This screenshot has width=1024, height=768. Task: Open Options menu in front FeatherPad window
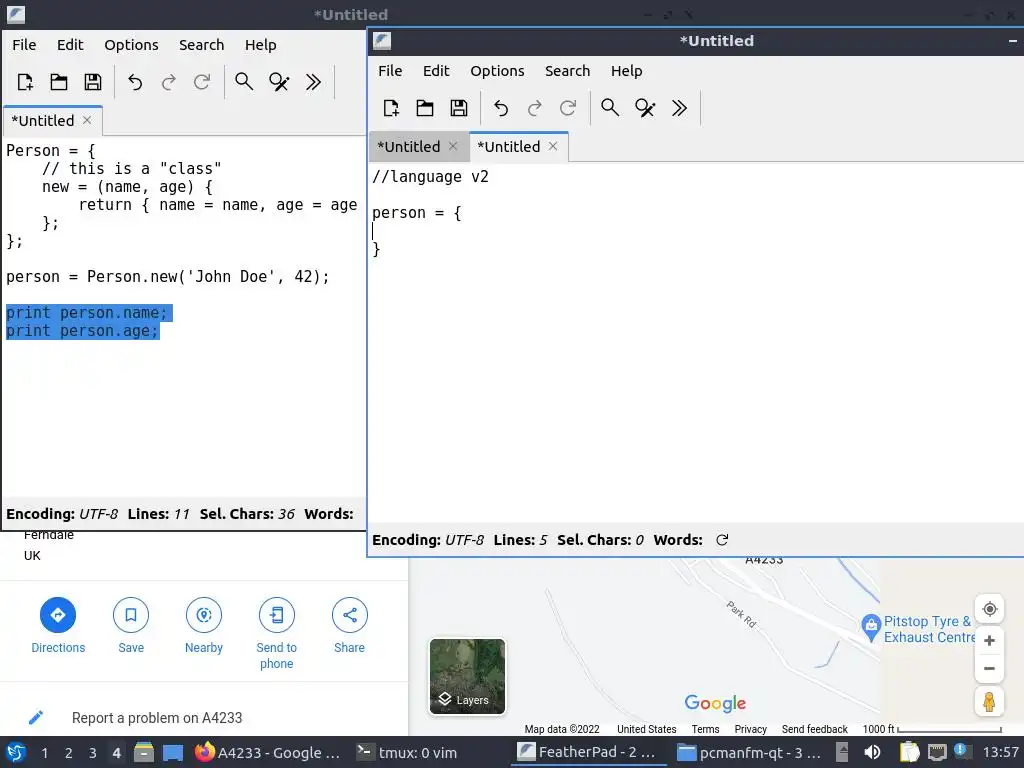pos(497,71)
